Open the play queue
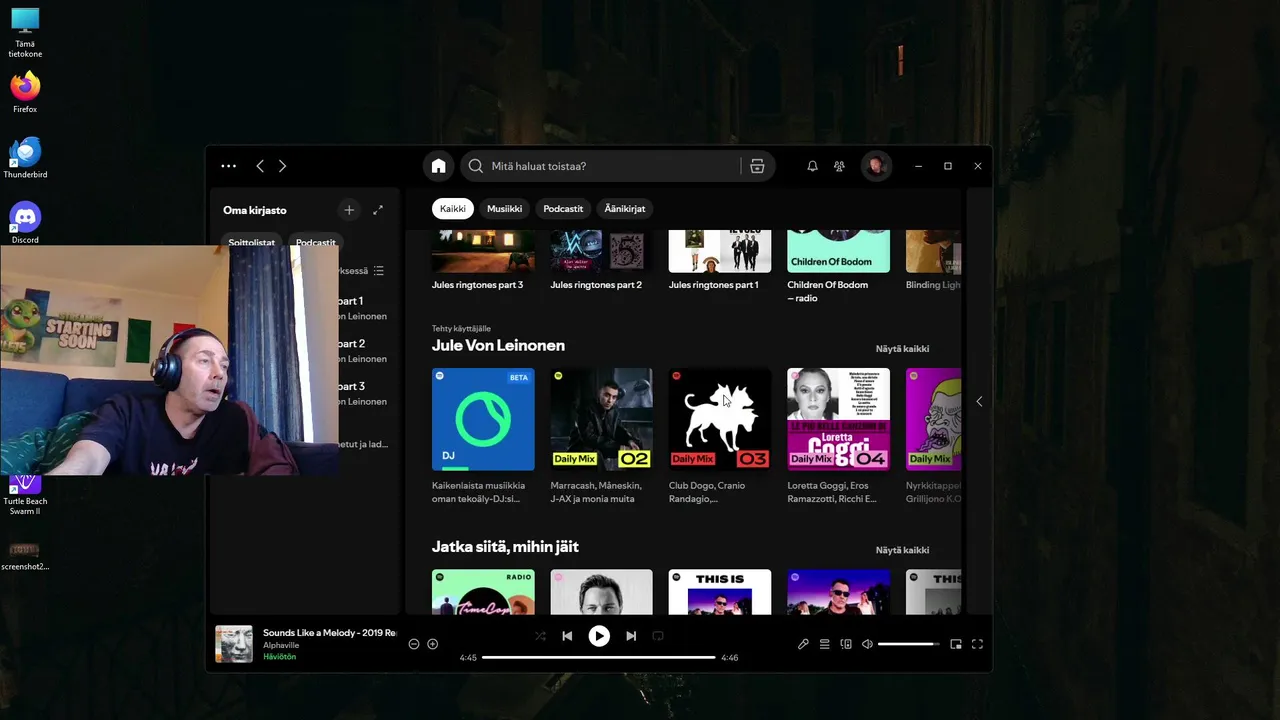 click(825, 644)
